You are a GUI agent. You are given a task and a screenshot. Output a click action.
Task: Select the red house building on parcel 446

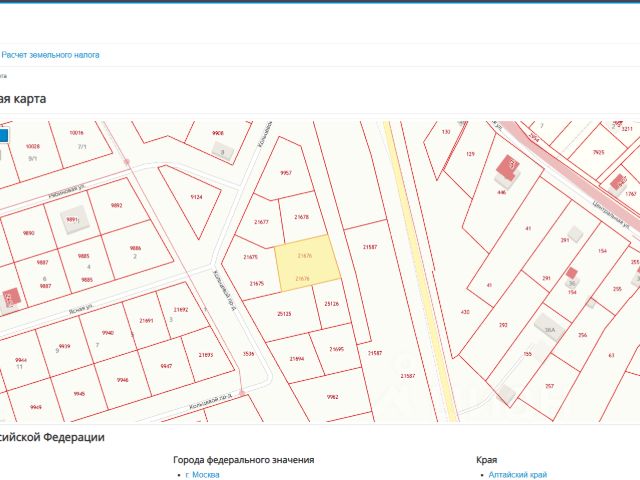pyautogui.click(x=508, y=167)
